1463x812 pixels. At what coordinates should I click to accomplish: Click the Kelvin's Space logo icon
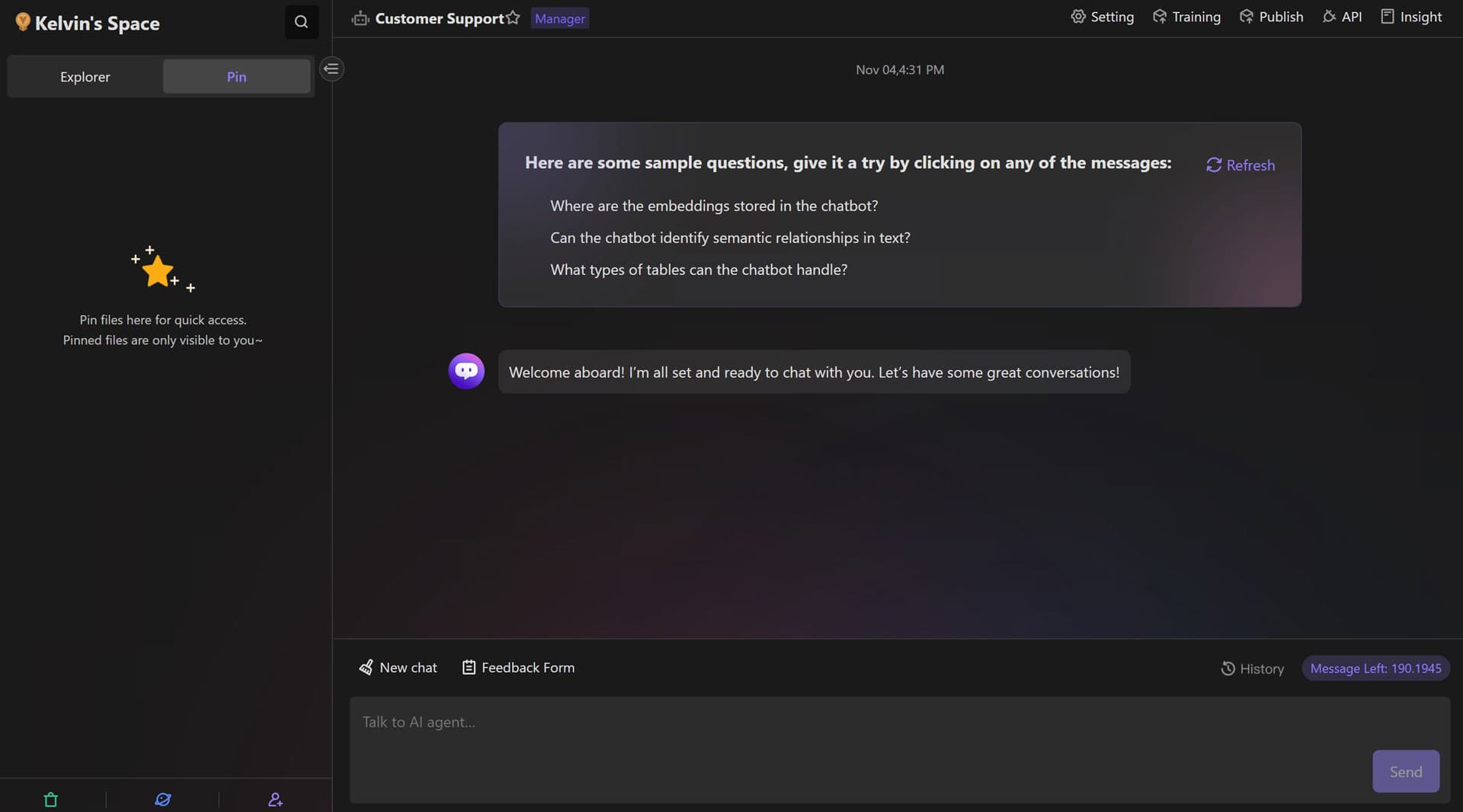tap(23, 22)
